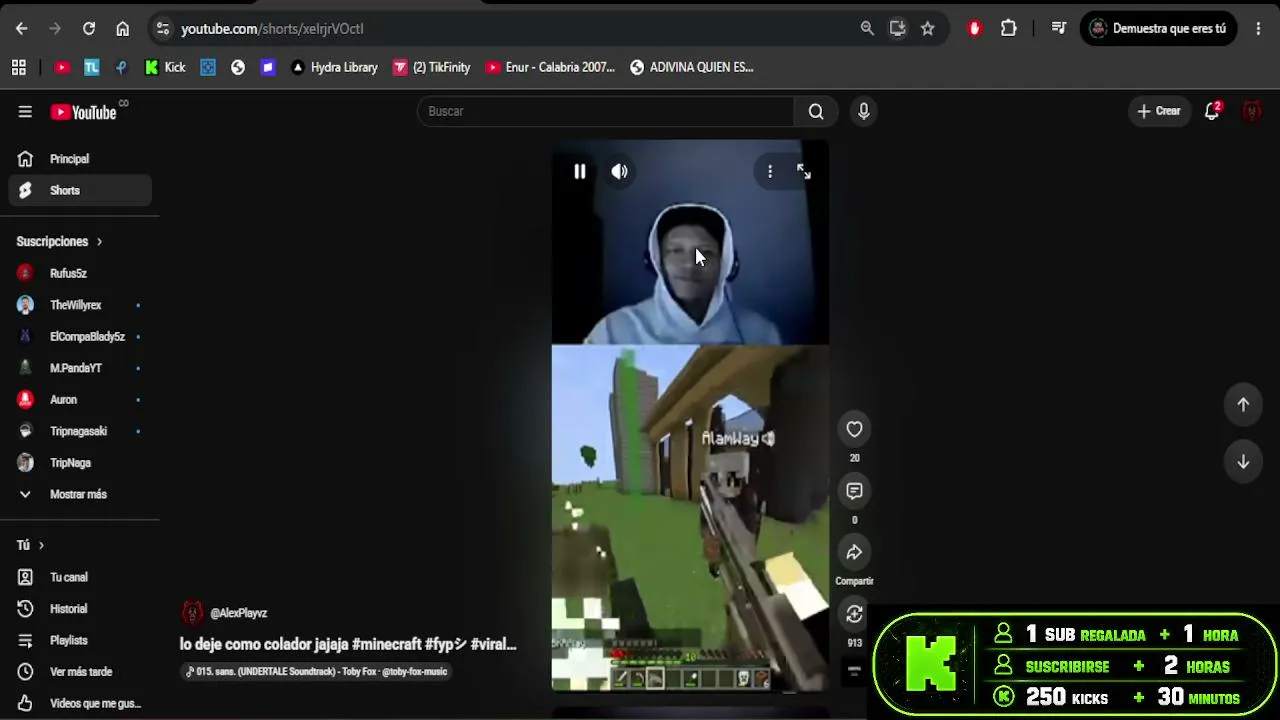
Task: Open Tu canal in sidebar
Action: click(80, 577)
